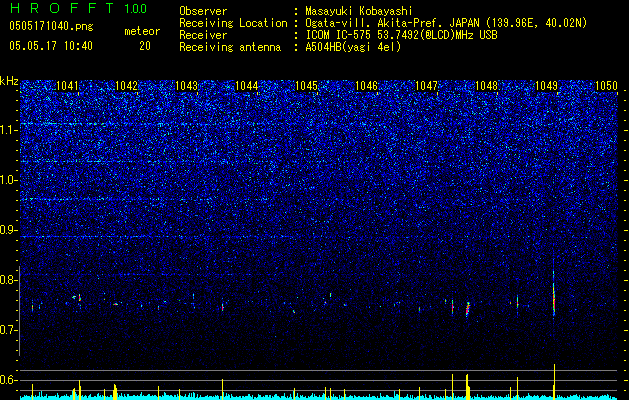Click the 'meteor' count label
Image resolution: width=629 pixels, height=400 pixels.
point(142,31)
